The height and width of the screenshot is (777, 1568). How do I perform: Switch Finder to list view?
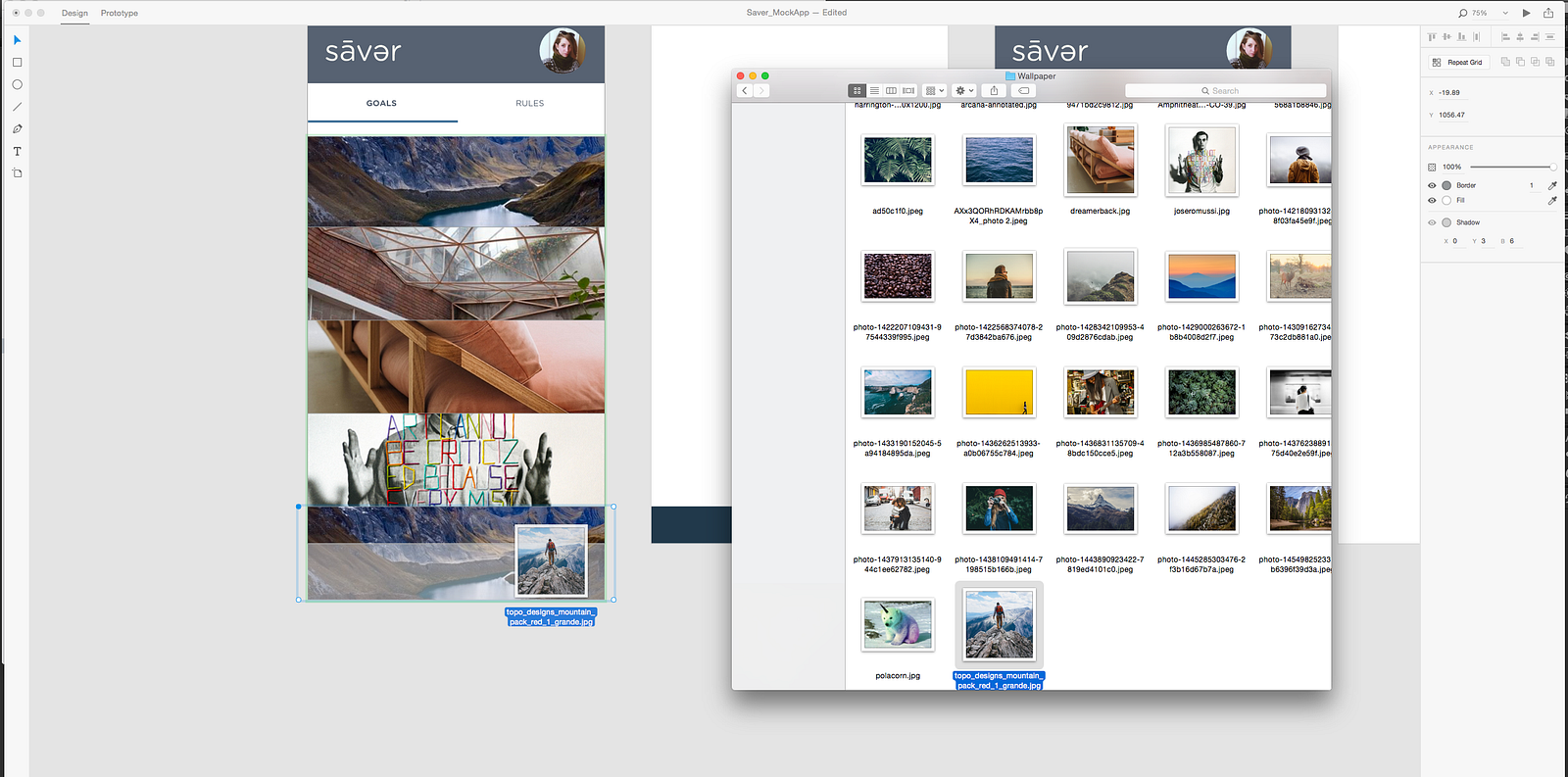pyautogui.click(x=874, y=91)
